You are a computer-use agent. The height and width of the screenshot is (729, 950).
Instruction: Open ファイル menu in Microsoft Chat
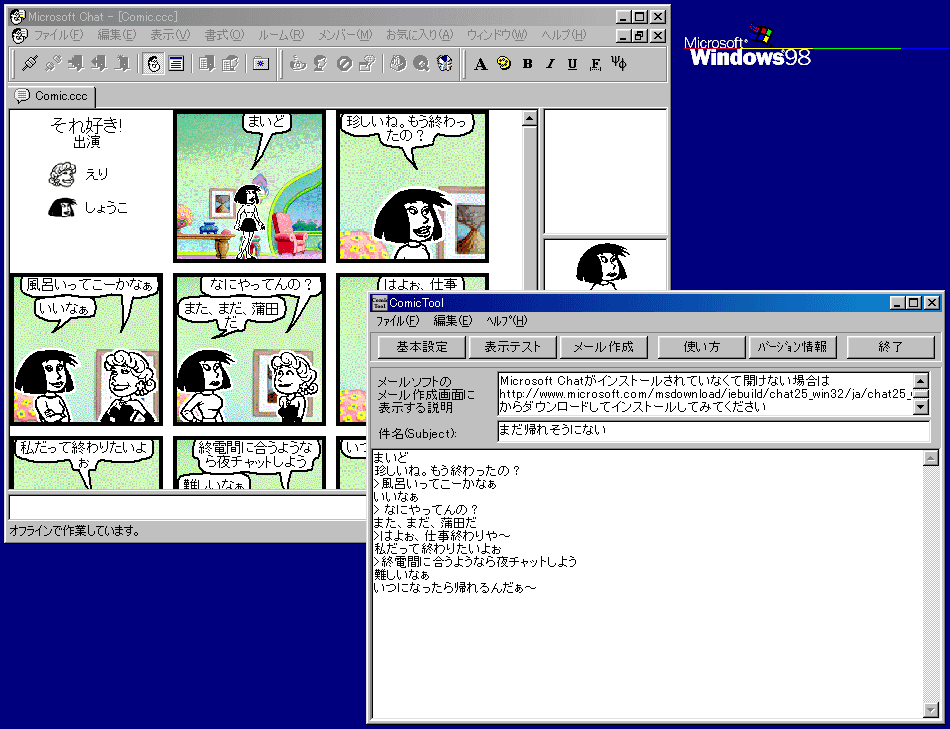click(58, 35)
